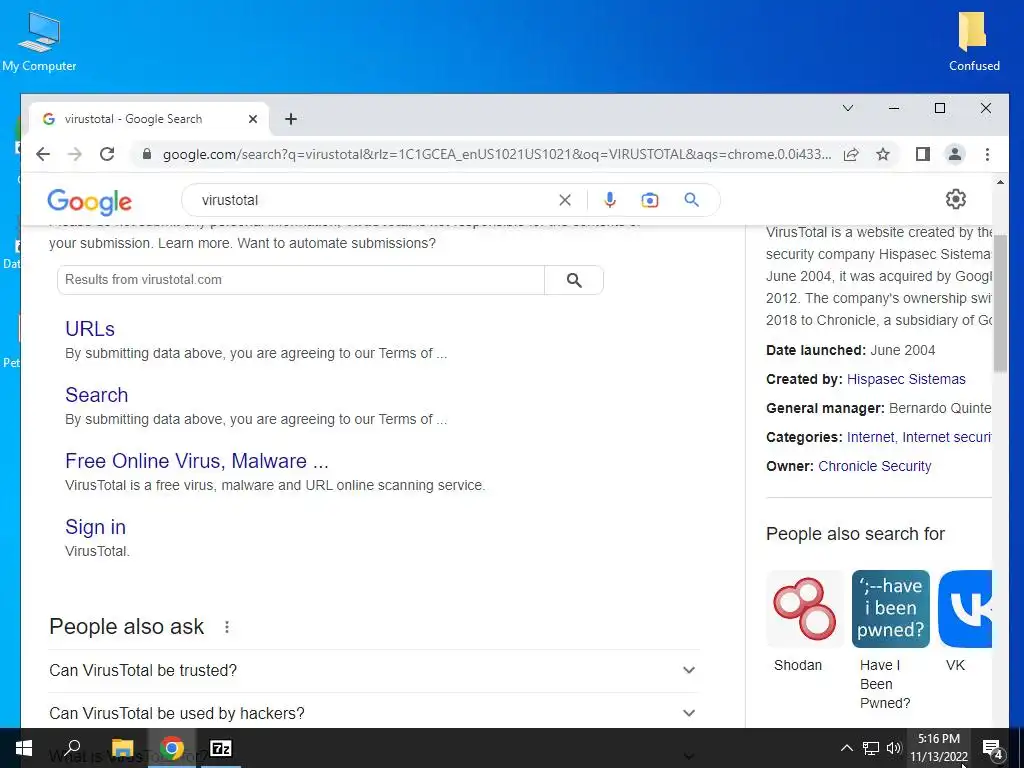Open the Sign in sitelink
Image resolution: width=1024 pixels, height=768 pixels.
(95, 527)
